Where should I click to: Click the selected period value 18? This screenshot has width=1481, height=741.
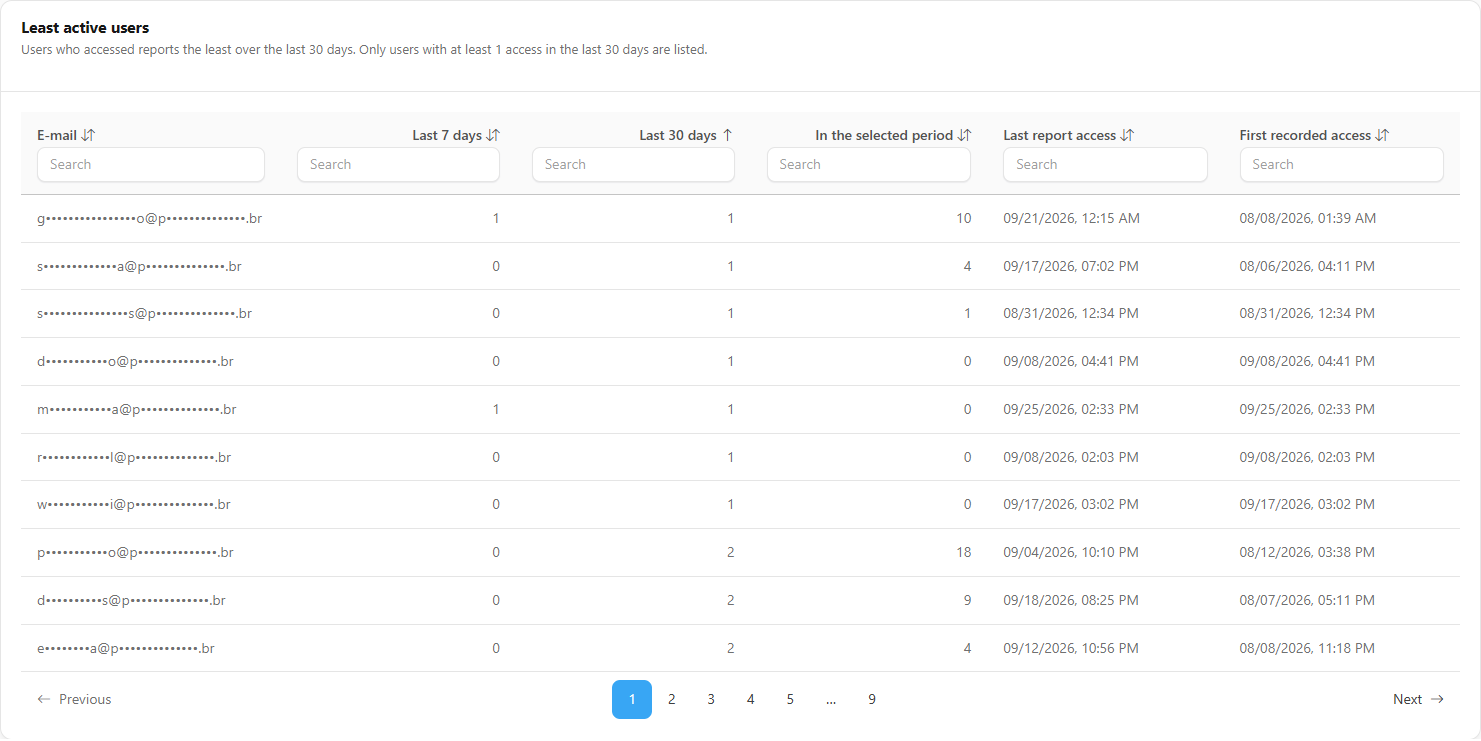963,552
